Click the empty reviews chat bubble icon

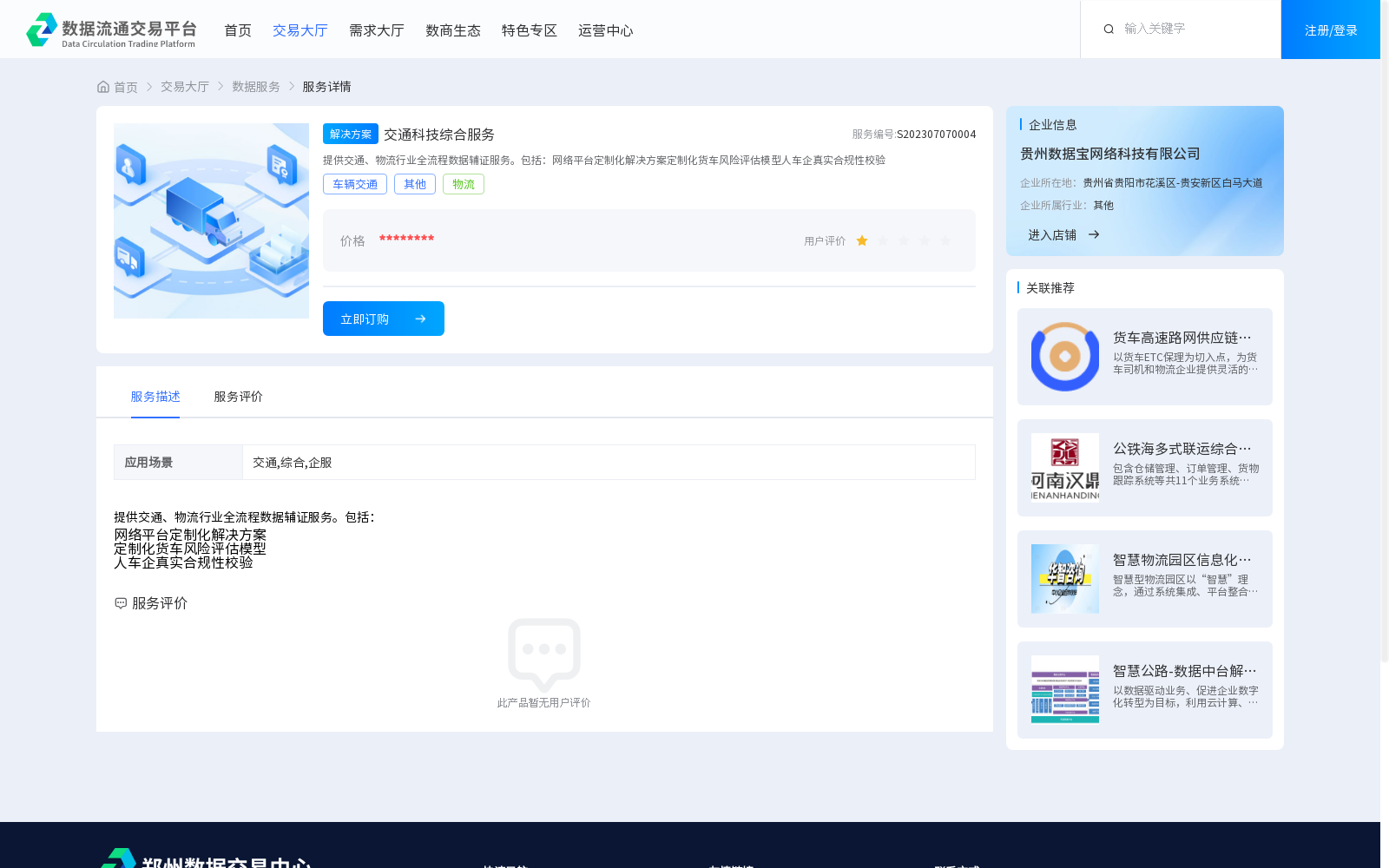(x=544, y=654)
